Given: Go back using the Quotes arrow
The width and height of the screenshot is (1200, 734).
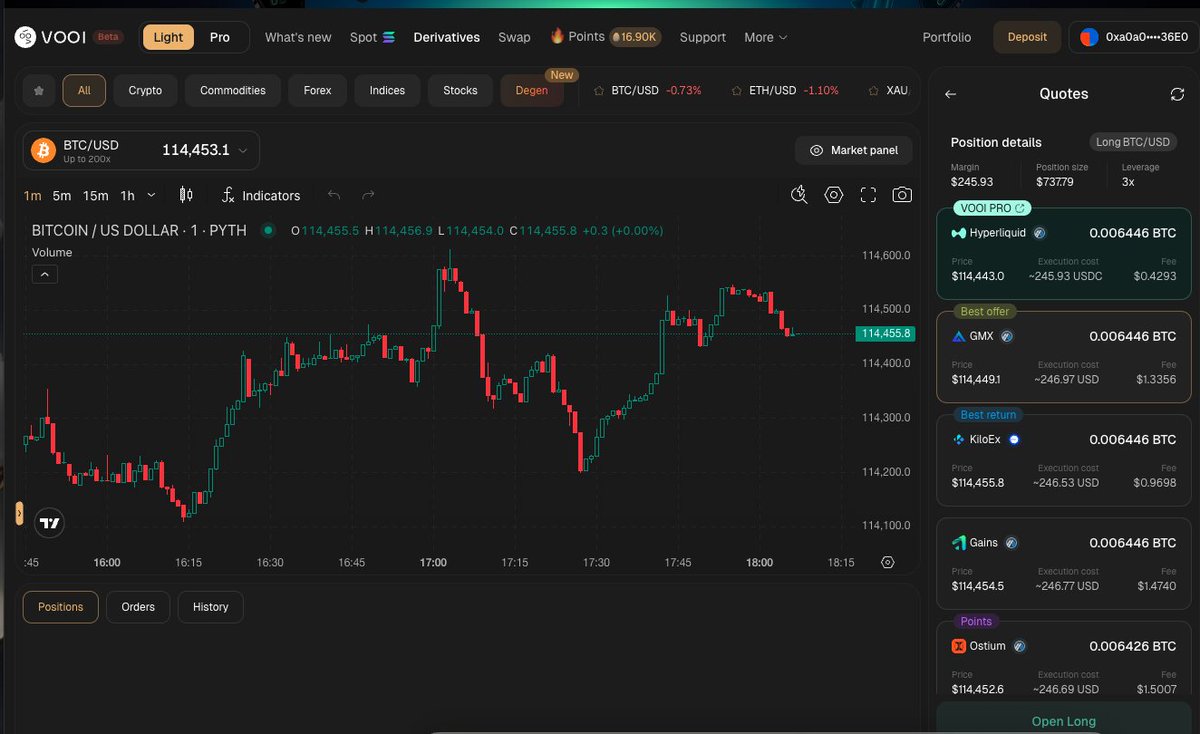Looking at the screenshot, I should click(950, 94).
